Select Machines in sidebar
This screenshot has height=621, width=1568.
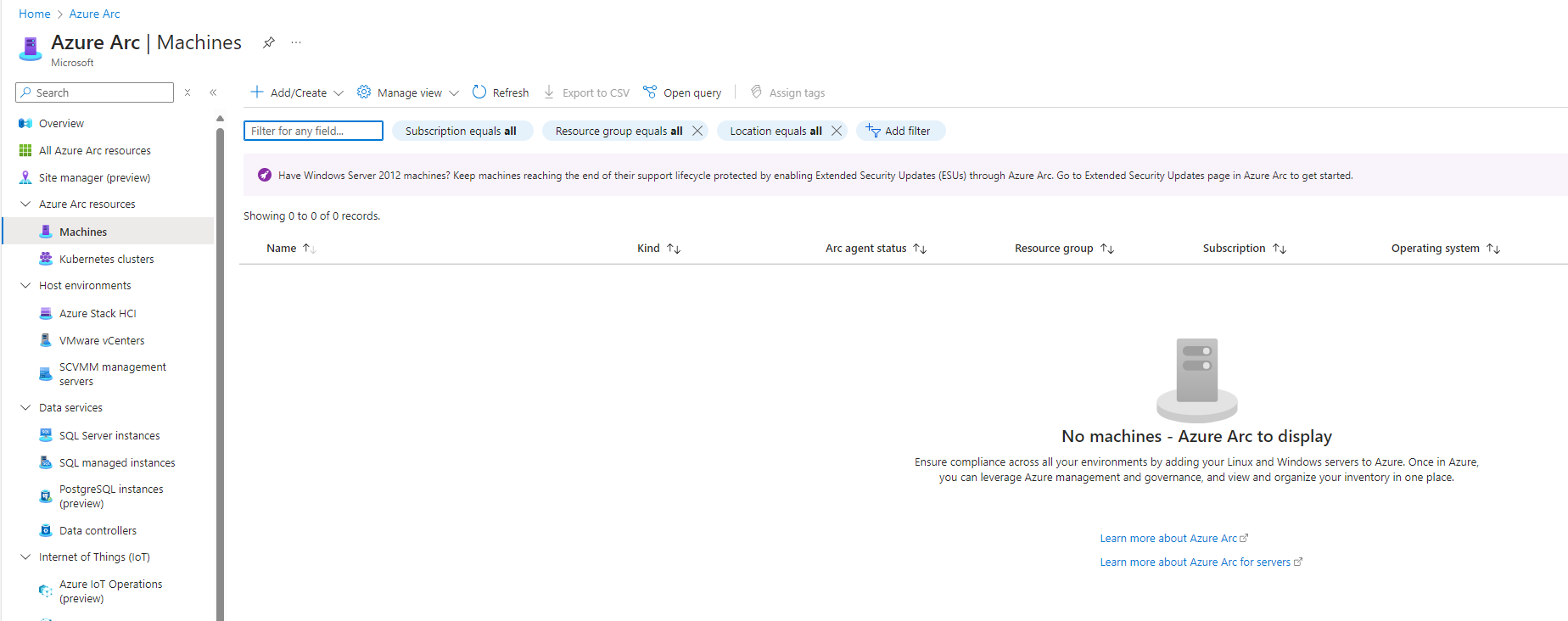click(108, 232)
